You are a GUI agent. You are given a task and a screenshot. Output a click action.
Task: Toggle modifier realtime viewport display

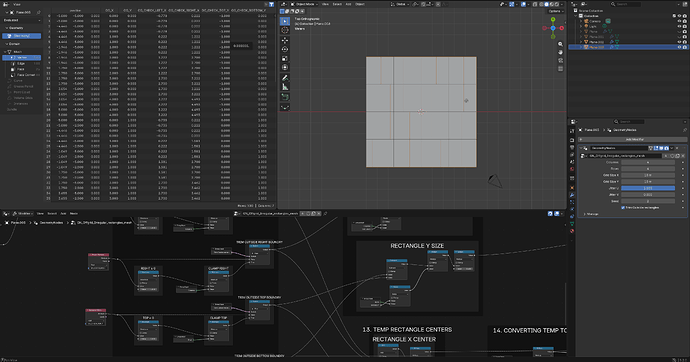pos(661,148)
